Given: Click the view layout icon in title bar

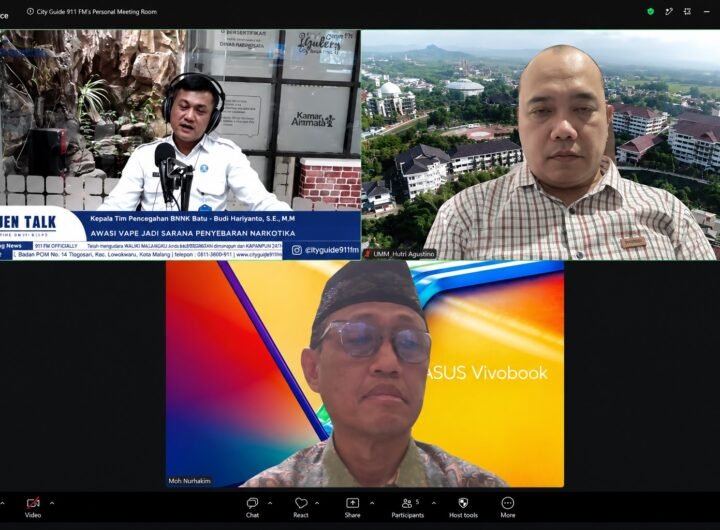Looking at the screenshot, I should [687, 12].
